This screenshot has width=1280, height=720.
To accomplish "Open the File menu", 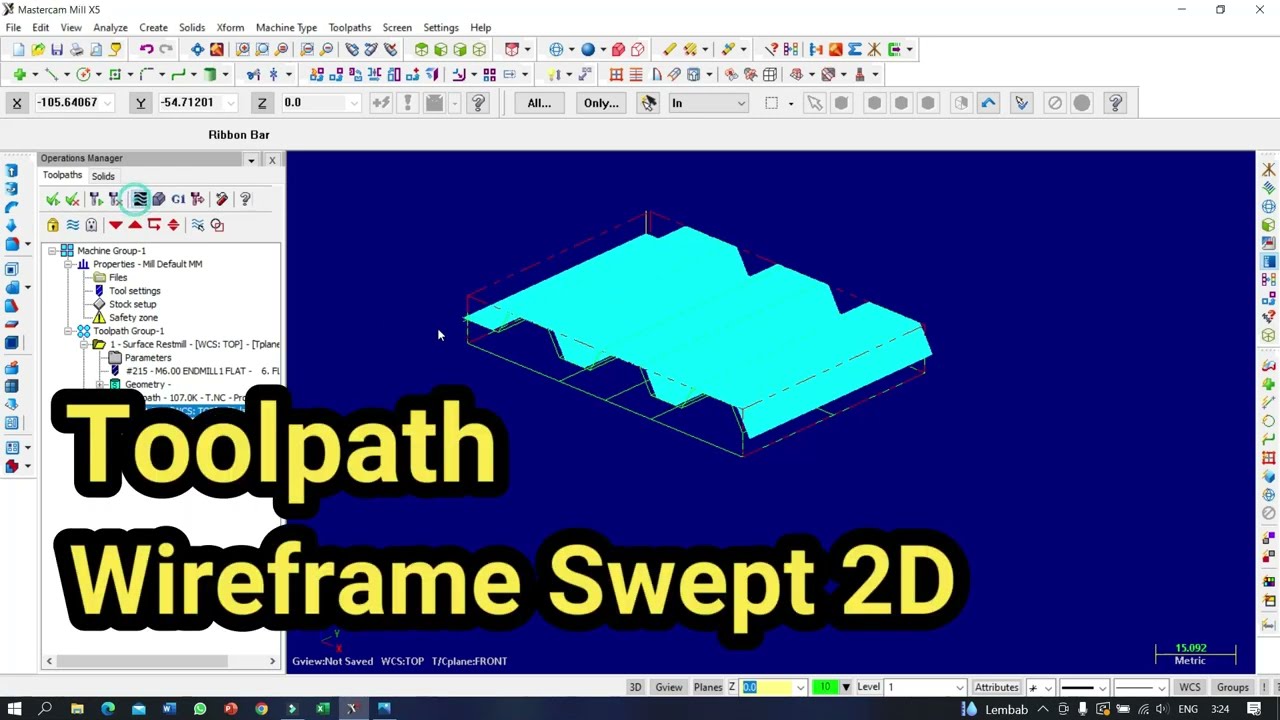I will click(x=13, y=28).
